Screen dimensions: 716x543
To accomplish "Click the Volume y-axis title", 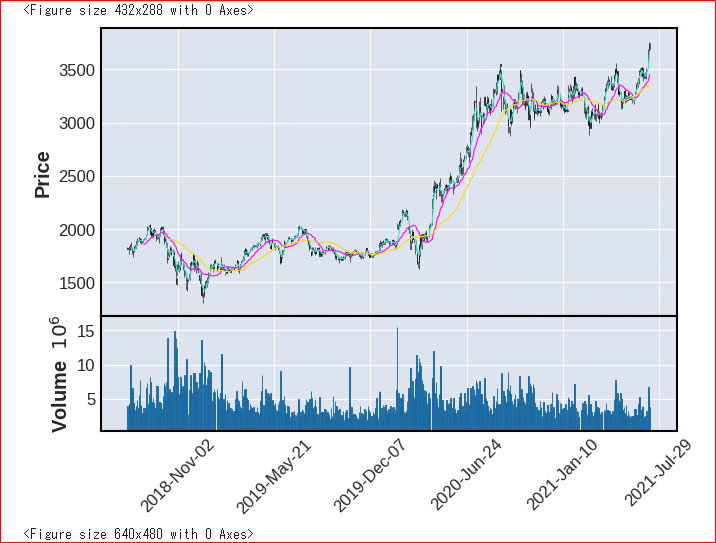I will 59,374.
